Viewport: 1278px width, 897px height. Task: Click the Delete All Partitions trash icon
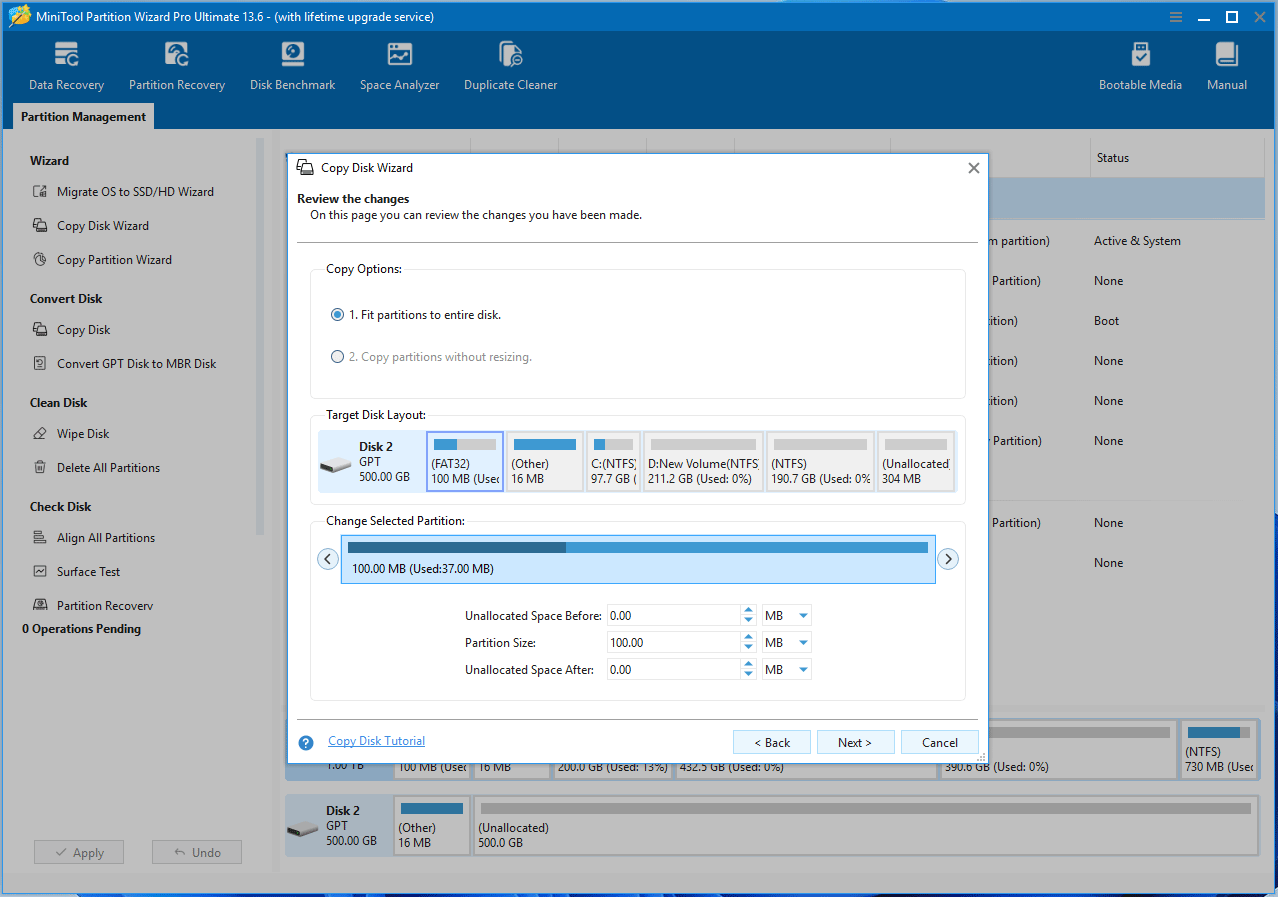(x=40, y=468)
